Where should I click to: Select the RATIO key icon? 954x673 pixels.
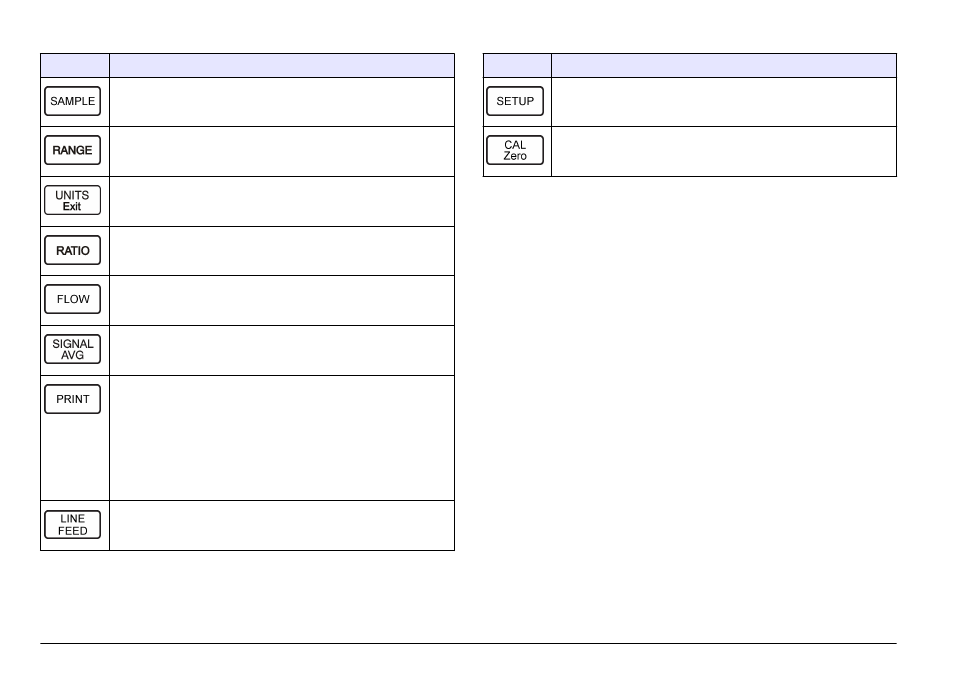click(72, 250)
